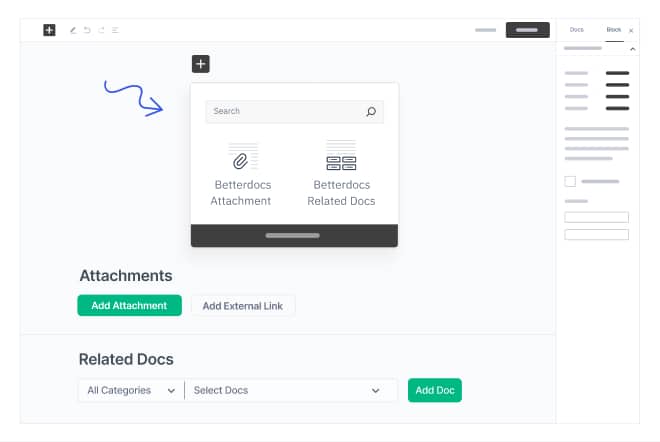Click into the block Search field
The image size is (660, 442).
click(284, 112)
